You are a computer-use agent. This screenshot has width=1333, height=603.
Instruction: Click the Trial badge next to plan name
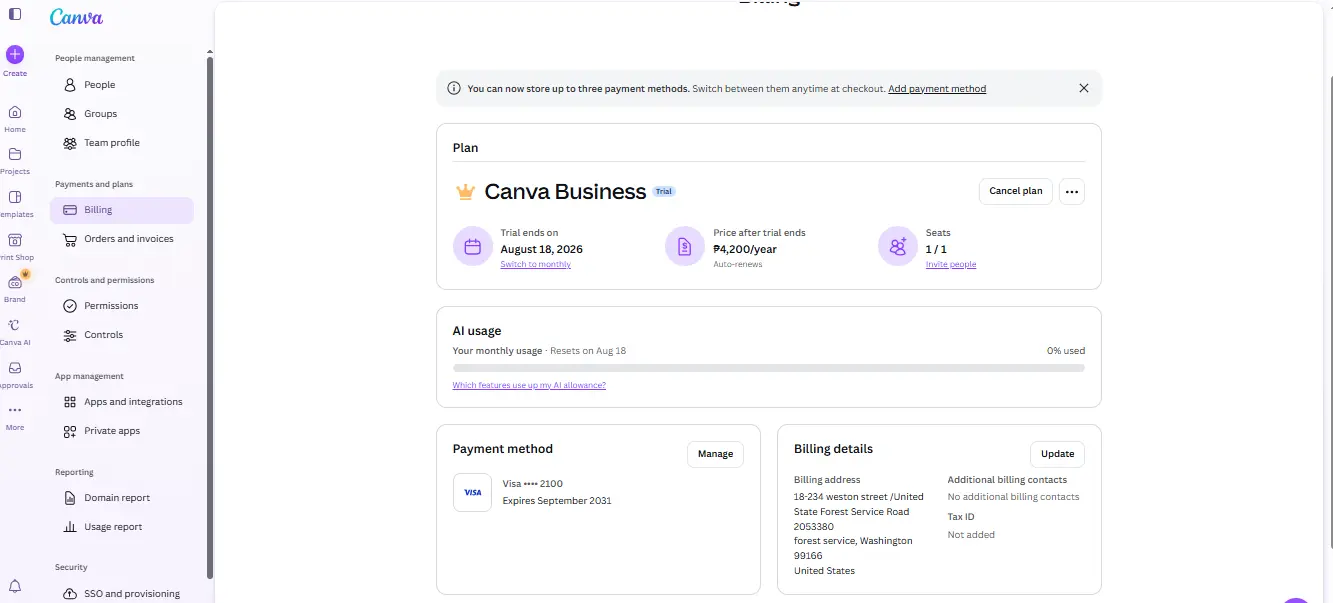coord(664,191)
